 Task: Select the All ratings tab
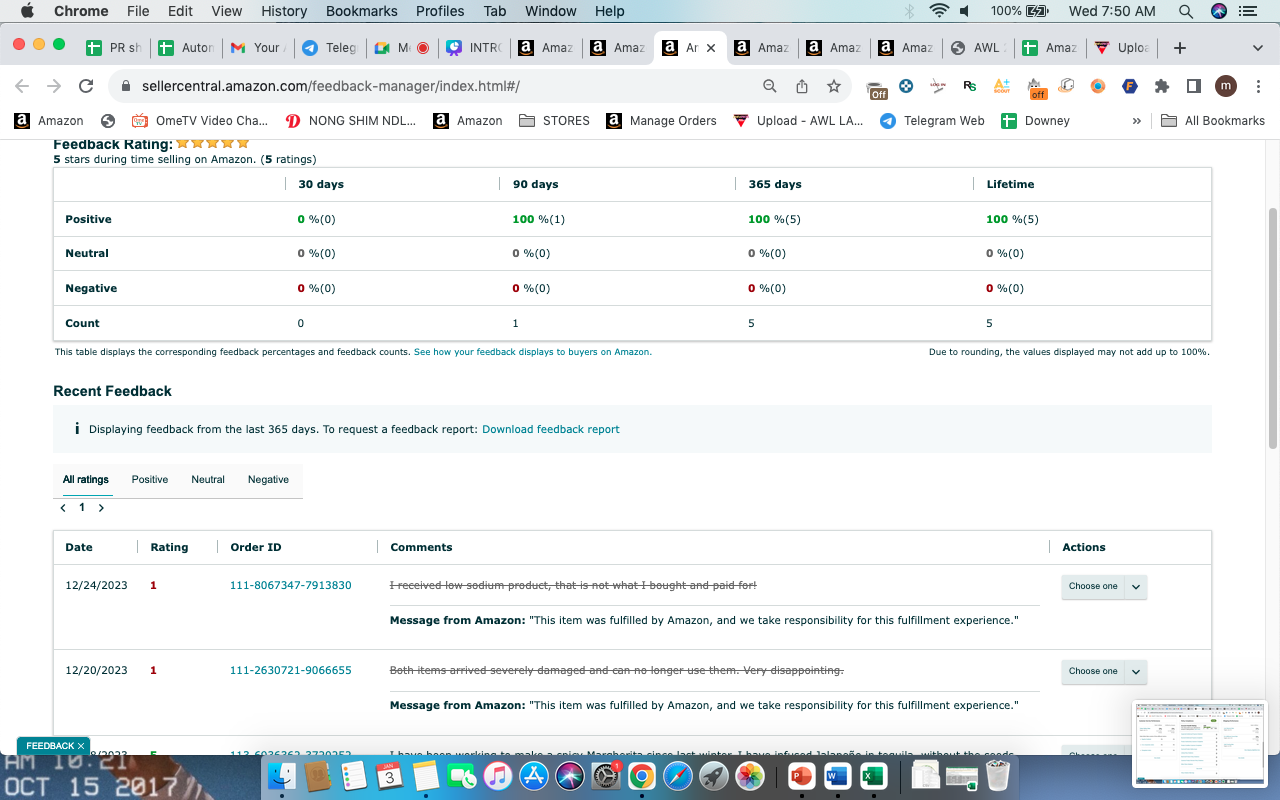[86, 480]
